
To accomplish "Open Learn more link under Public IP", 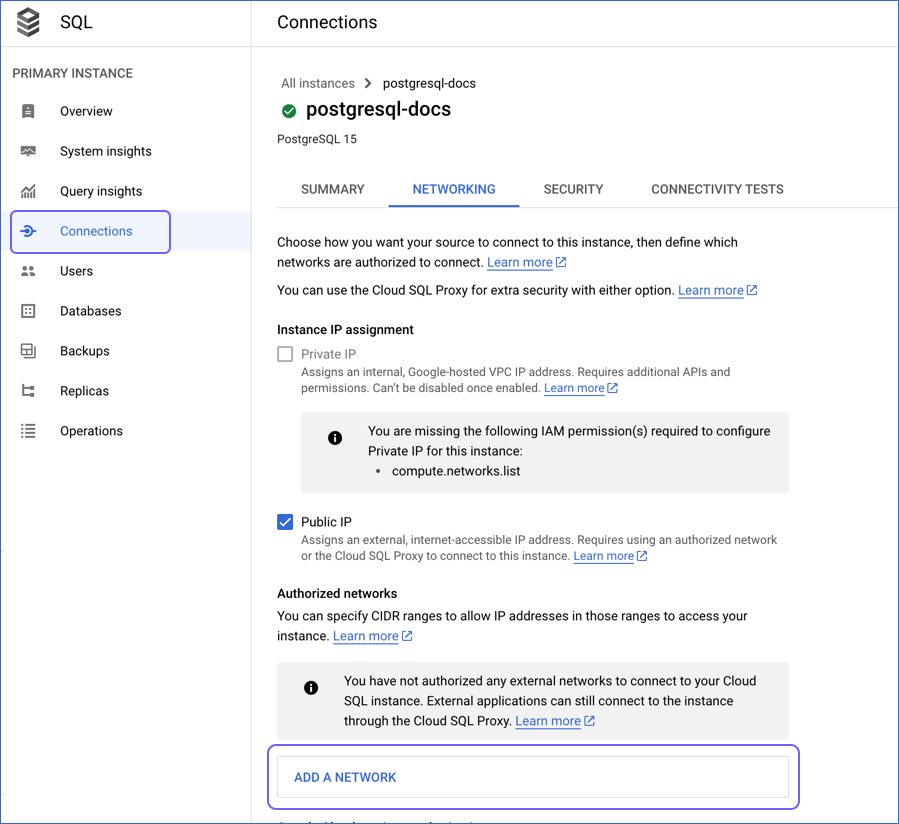I will pos(604,556).
